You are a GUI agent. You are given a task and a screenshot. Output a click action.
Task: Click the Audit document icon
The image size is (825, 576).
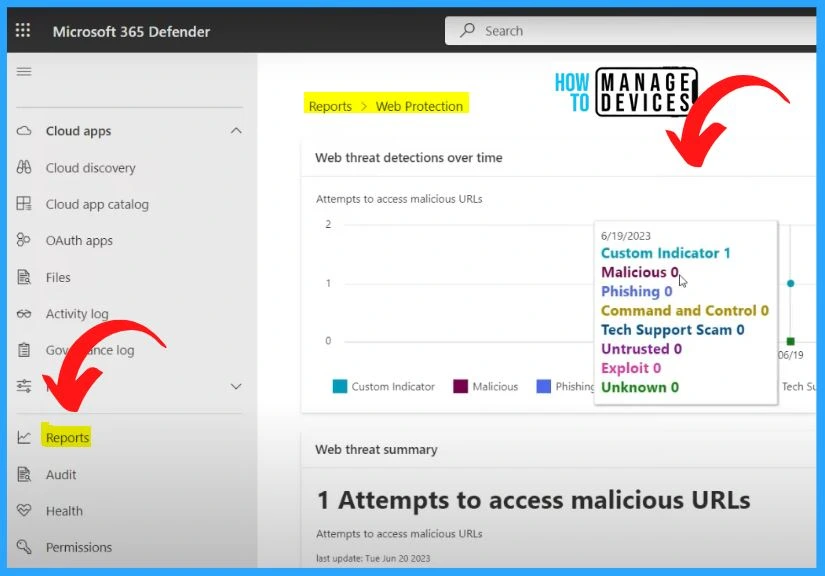24,474
